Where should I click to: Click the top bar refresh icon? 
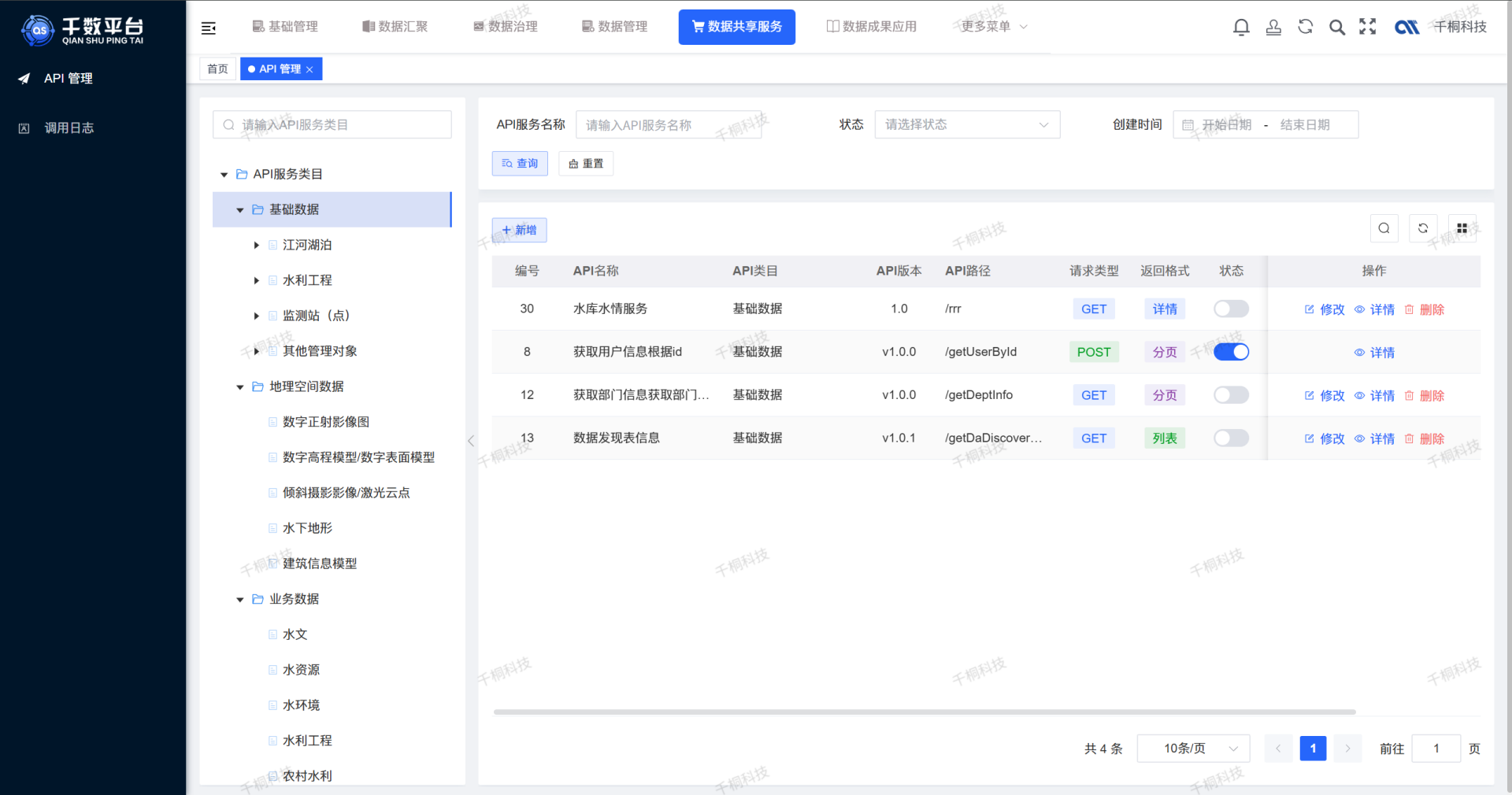point(1305,27)
